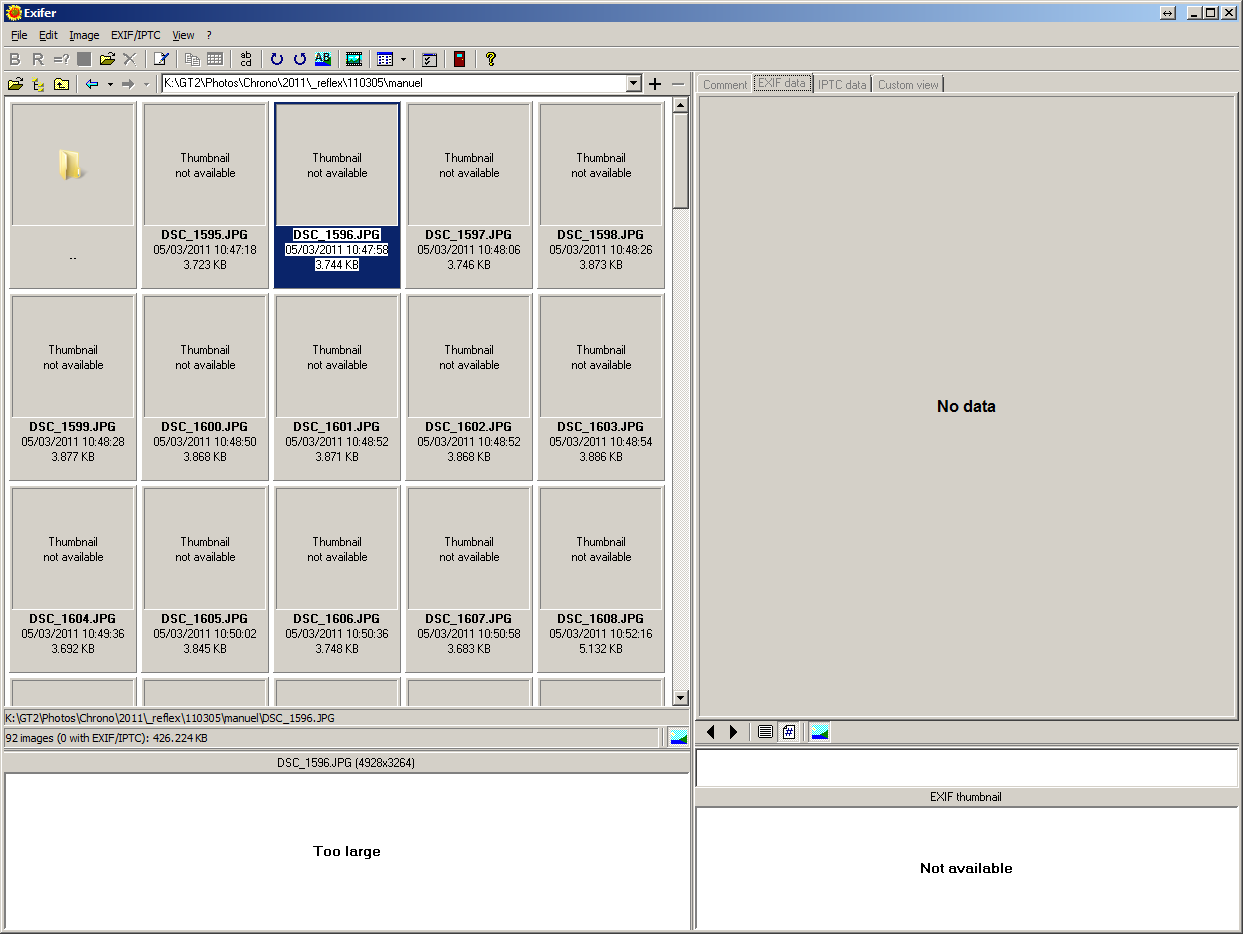Click the '=?' compare toolbar icon
Viewport: 1243px width, 934px height.
point(61,59)
